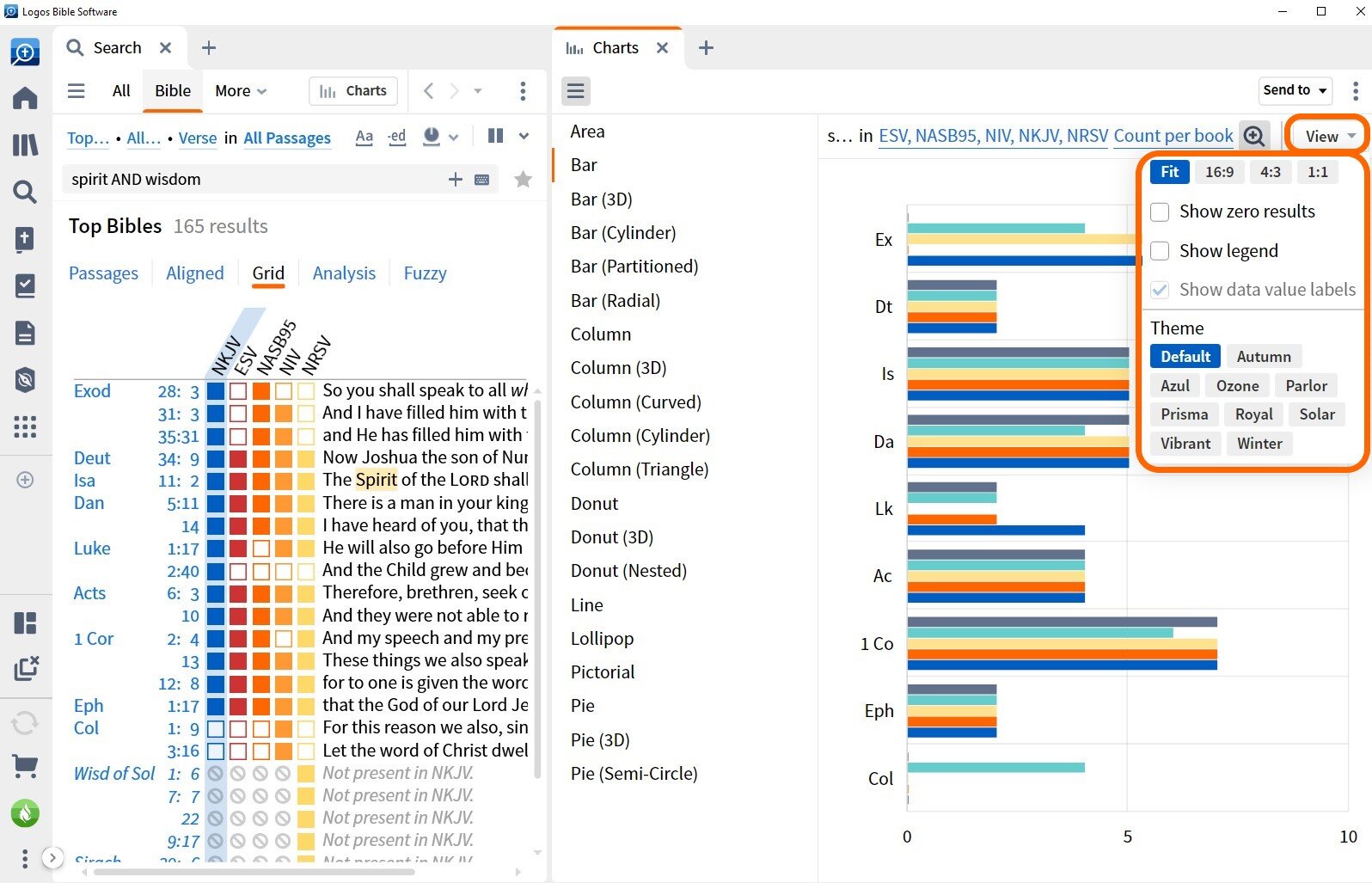Image resolution: width=1372 pixels, height=883 pixels.
Task: Enable Show zero results checkbox
Action: [1160, 212]
